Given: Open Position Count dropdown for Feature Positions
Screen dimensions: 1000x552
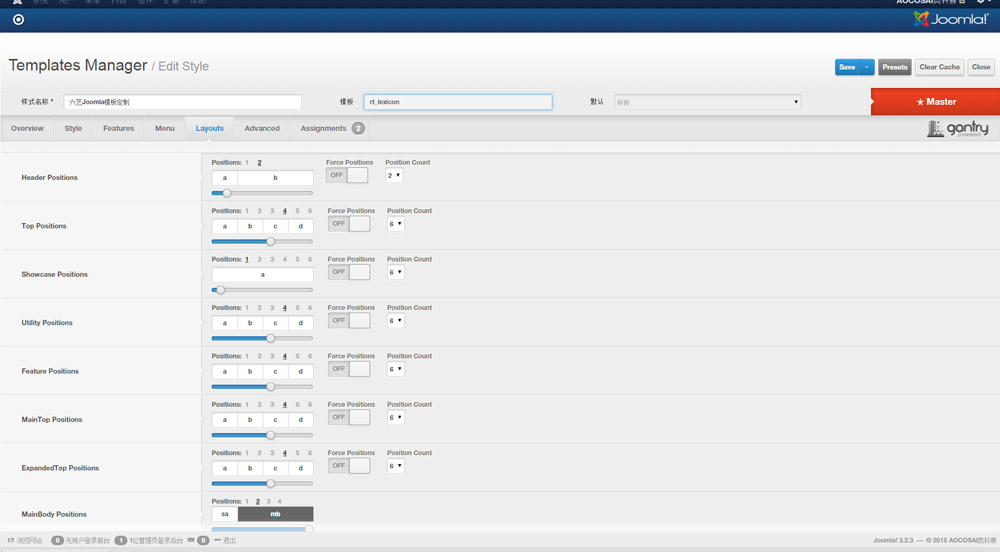Looking at the screenshot, I should coord(396,369).
